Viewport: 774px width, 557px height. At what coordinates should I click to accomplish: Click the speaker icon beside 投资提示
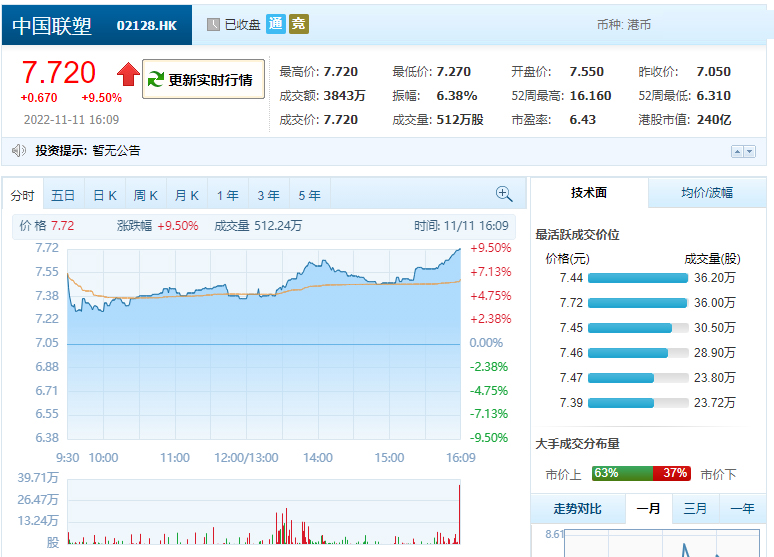click(19, 150)
